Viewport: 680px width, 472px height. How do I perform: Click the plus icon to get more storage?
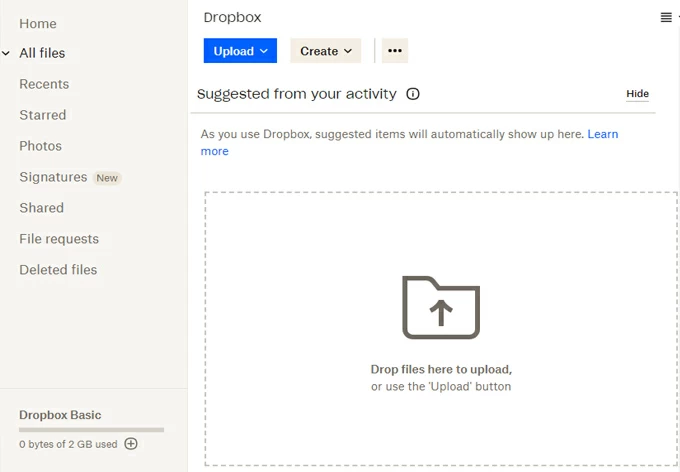131,444
